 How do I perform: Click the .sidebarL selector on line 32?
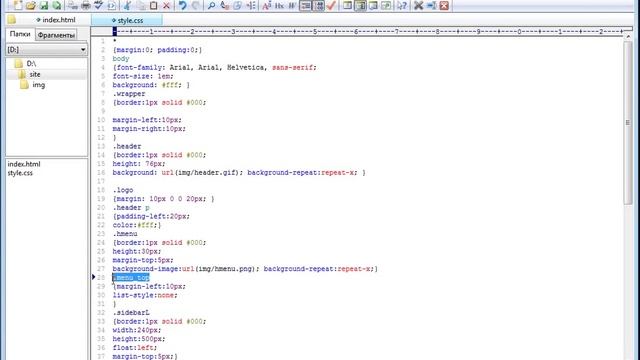[x=131, y=313]
